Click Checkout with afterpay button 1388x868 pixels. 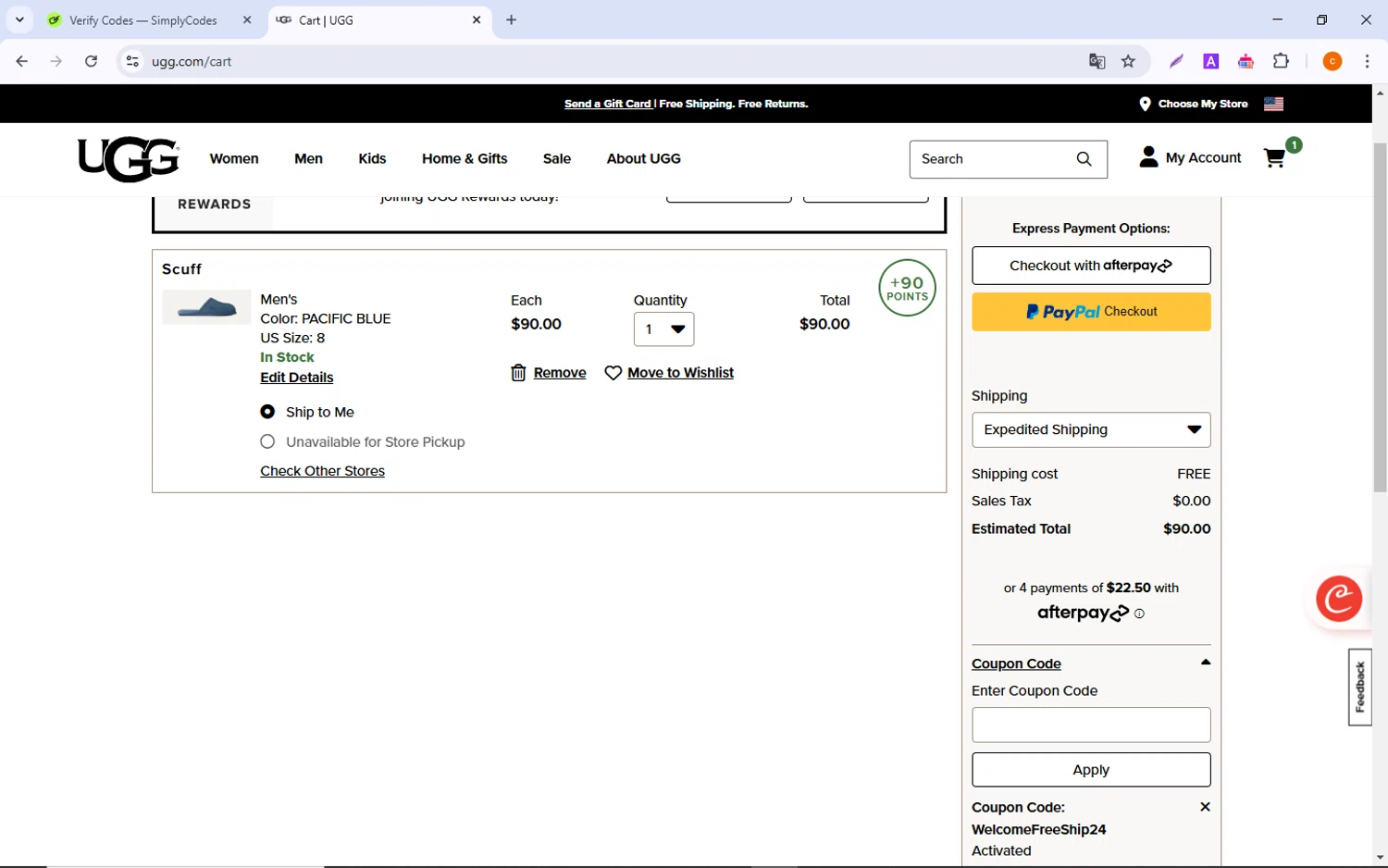pos(1091,266)
